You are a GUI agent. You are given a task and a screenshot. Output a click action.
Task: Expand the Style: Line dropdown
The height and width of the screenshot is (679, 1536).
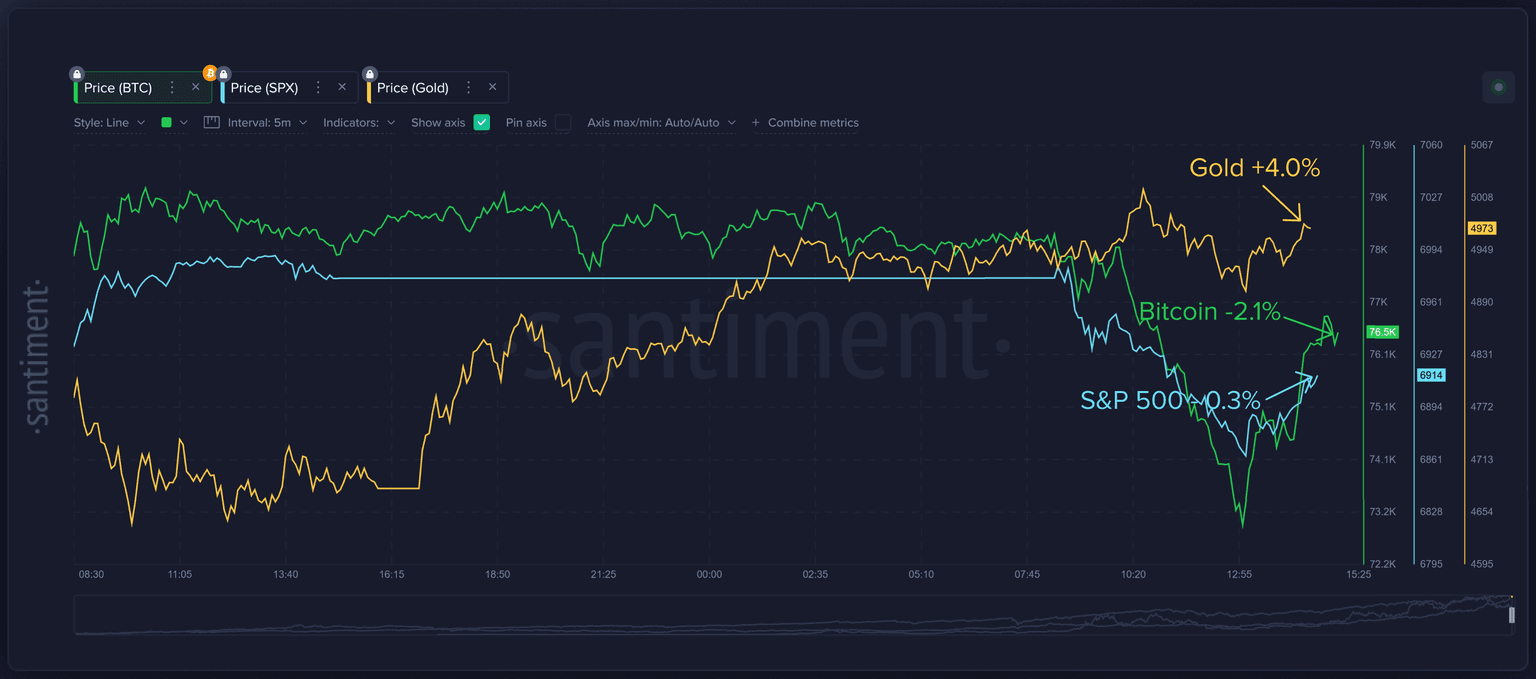tap(109, 123)
